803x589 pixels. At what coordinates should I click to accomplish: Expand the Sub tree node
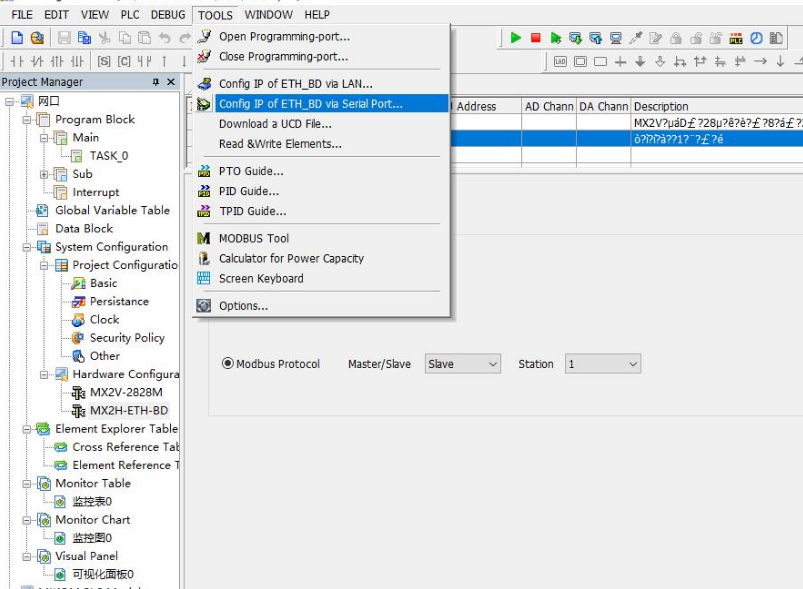(45, 174)
